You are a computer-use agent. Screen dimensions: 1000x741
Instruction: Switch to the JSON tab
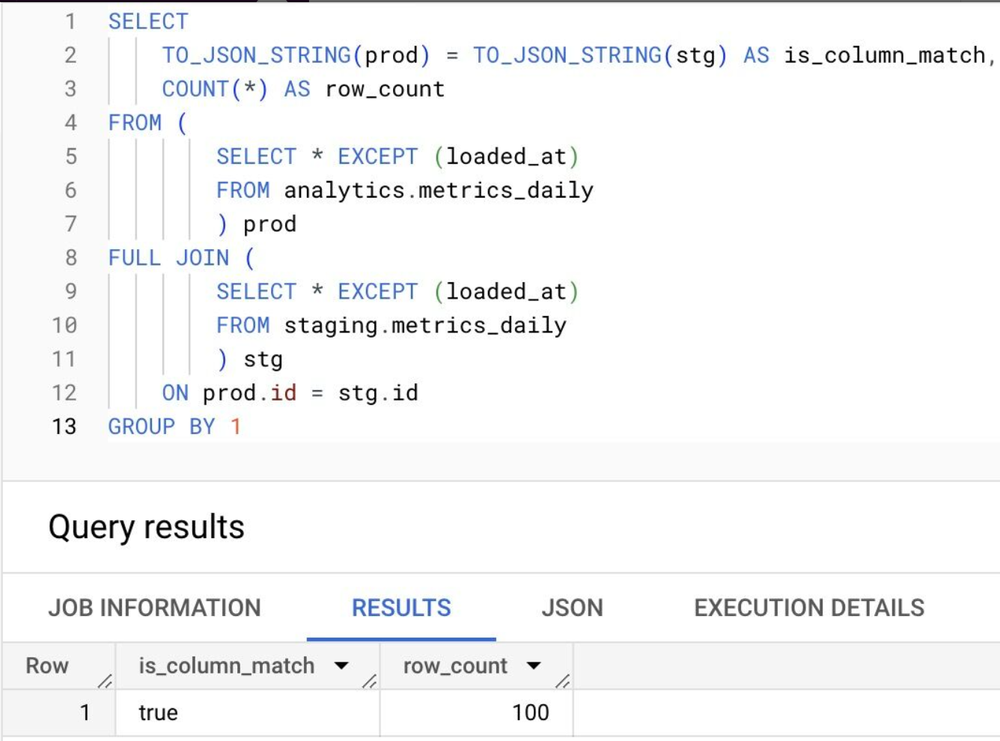click(572, 607)
